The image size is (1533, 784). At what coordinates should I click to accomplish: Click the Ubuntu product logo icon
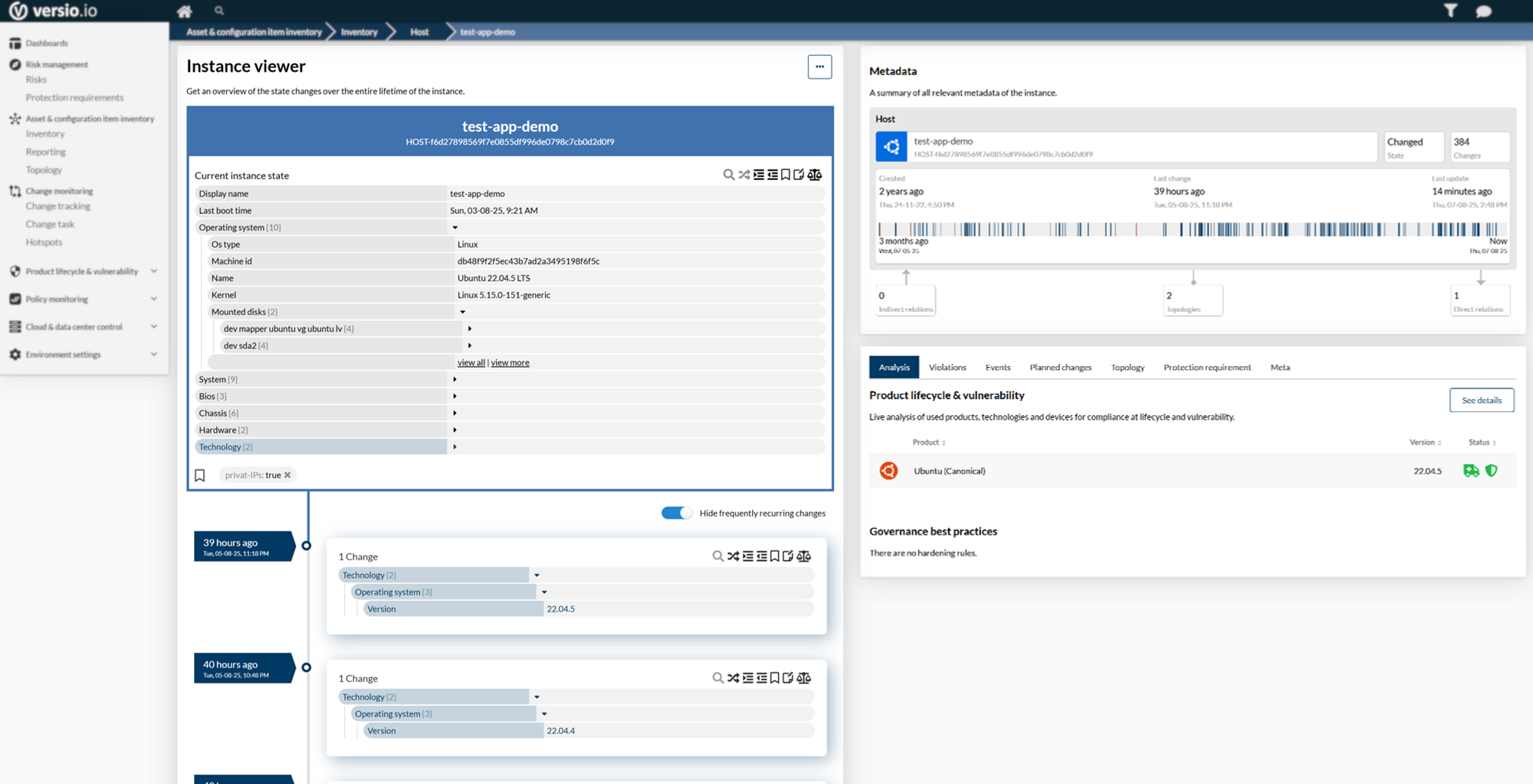tap(888, 471)
